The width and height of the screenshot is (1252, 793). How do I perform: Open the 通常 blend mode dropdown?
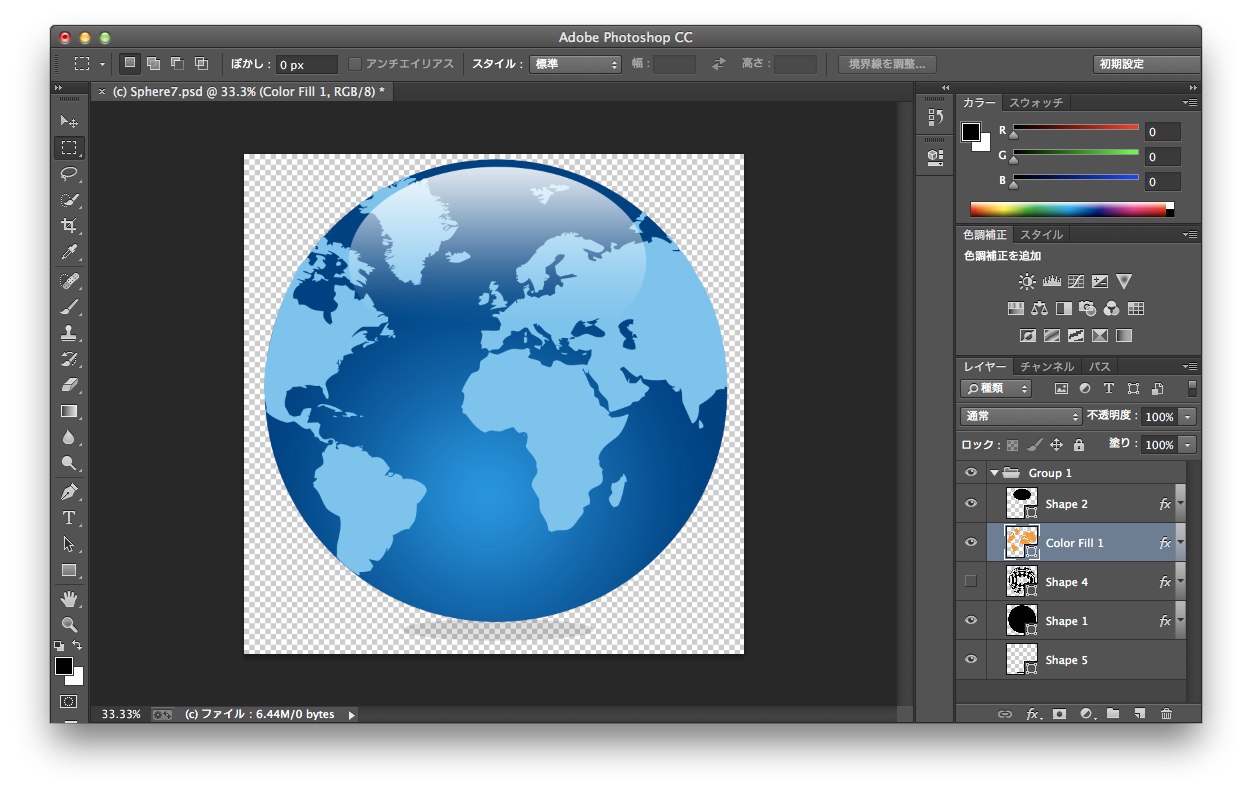(x=1021, y=417)
